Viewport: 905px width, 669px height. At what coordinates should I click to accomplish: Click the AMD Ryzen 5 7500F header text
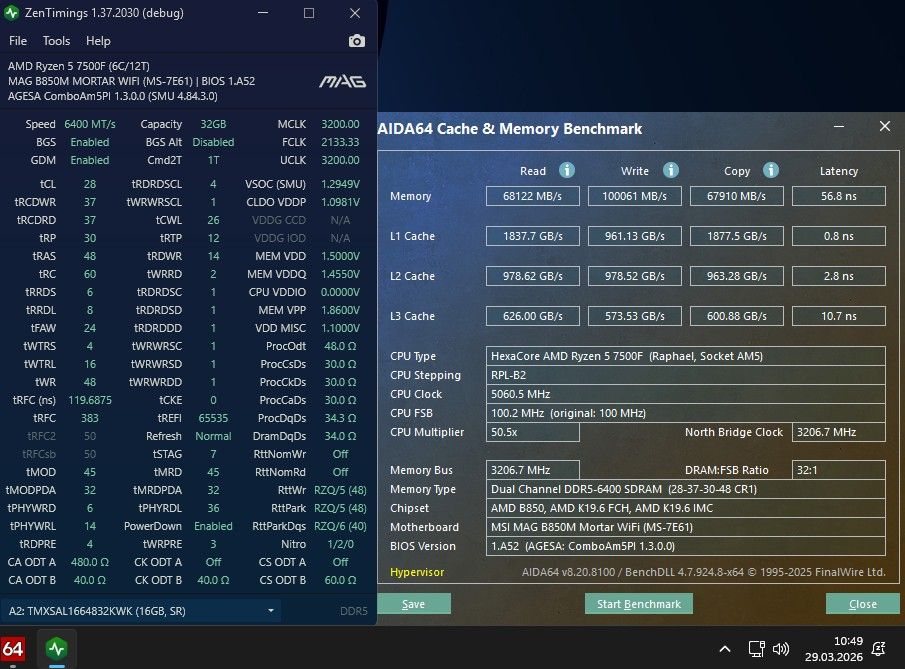78,66
